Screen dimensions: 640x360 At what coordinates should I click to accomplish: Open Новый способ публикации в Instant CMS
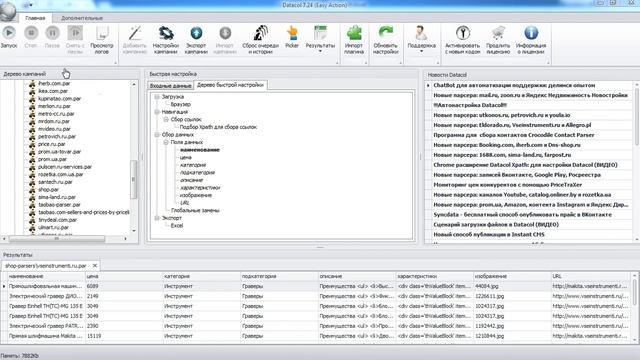click(489, 235)
